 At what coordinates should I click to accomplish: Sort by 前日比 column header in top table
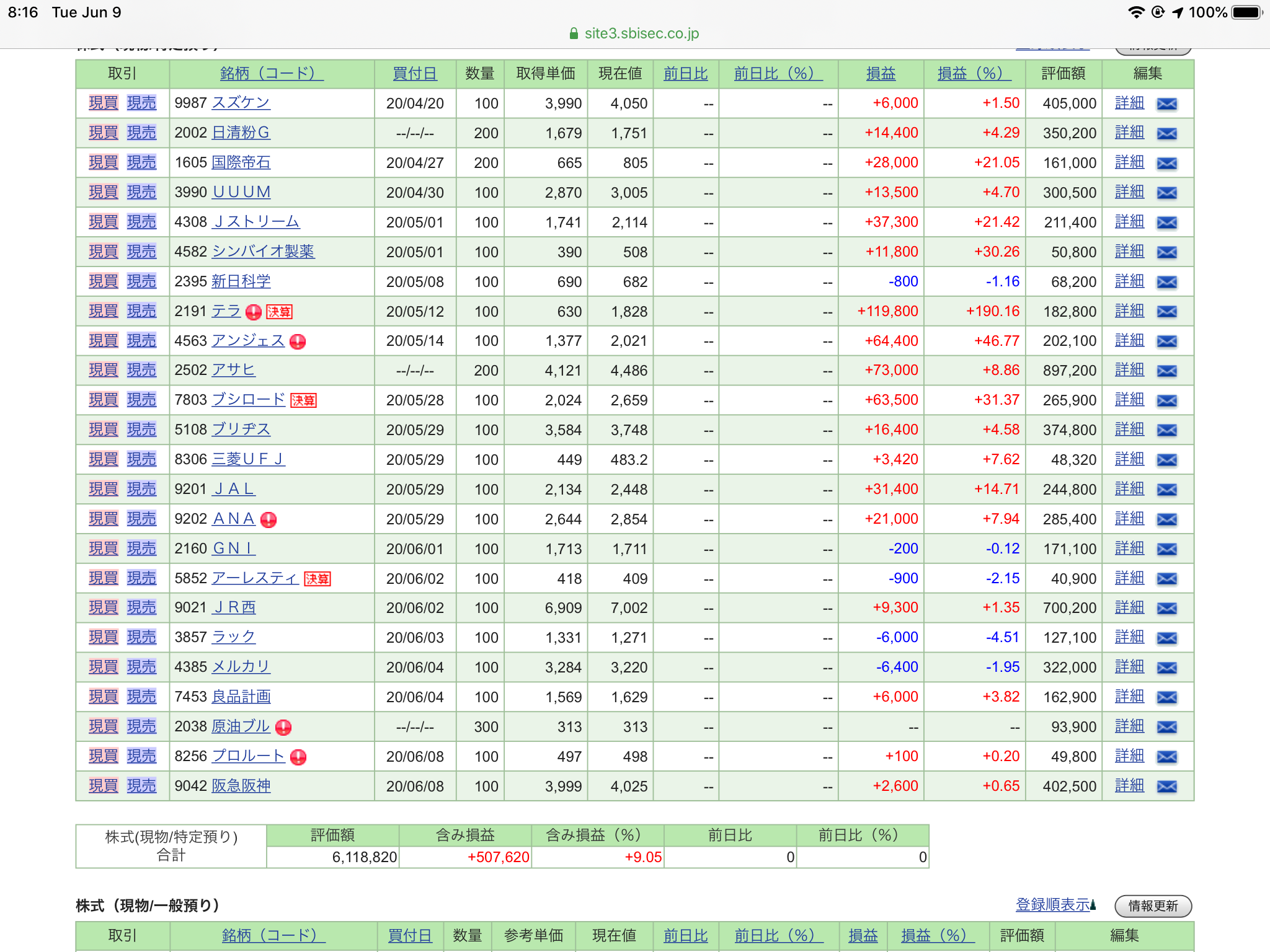click(685, 74)
